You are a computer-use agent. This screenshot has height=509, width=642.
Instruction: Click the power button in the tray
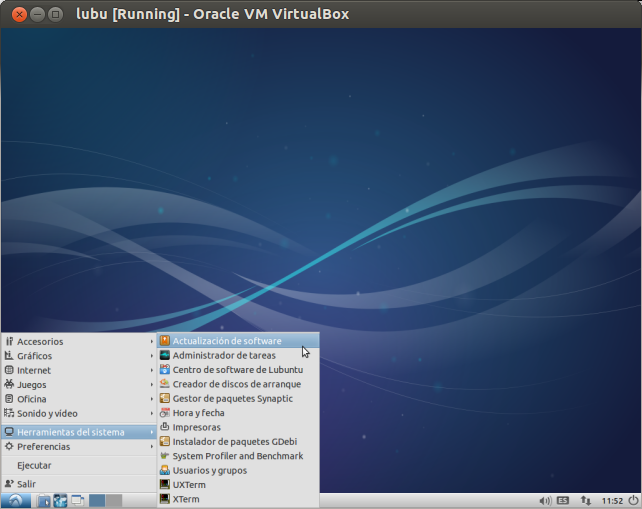[x=632, y=500]
